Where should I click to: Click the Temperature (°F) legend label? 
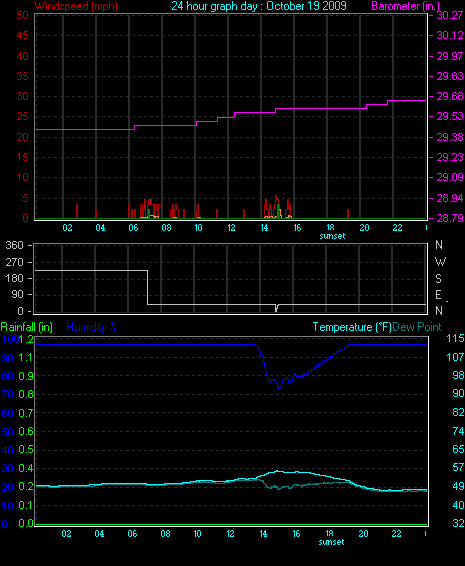[352, 327]
